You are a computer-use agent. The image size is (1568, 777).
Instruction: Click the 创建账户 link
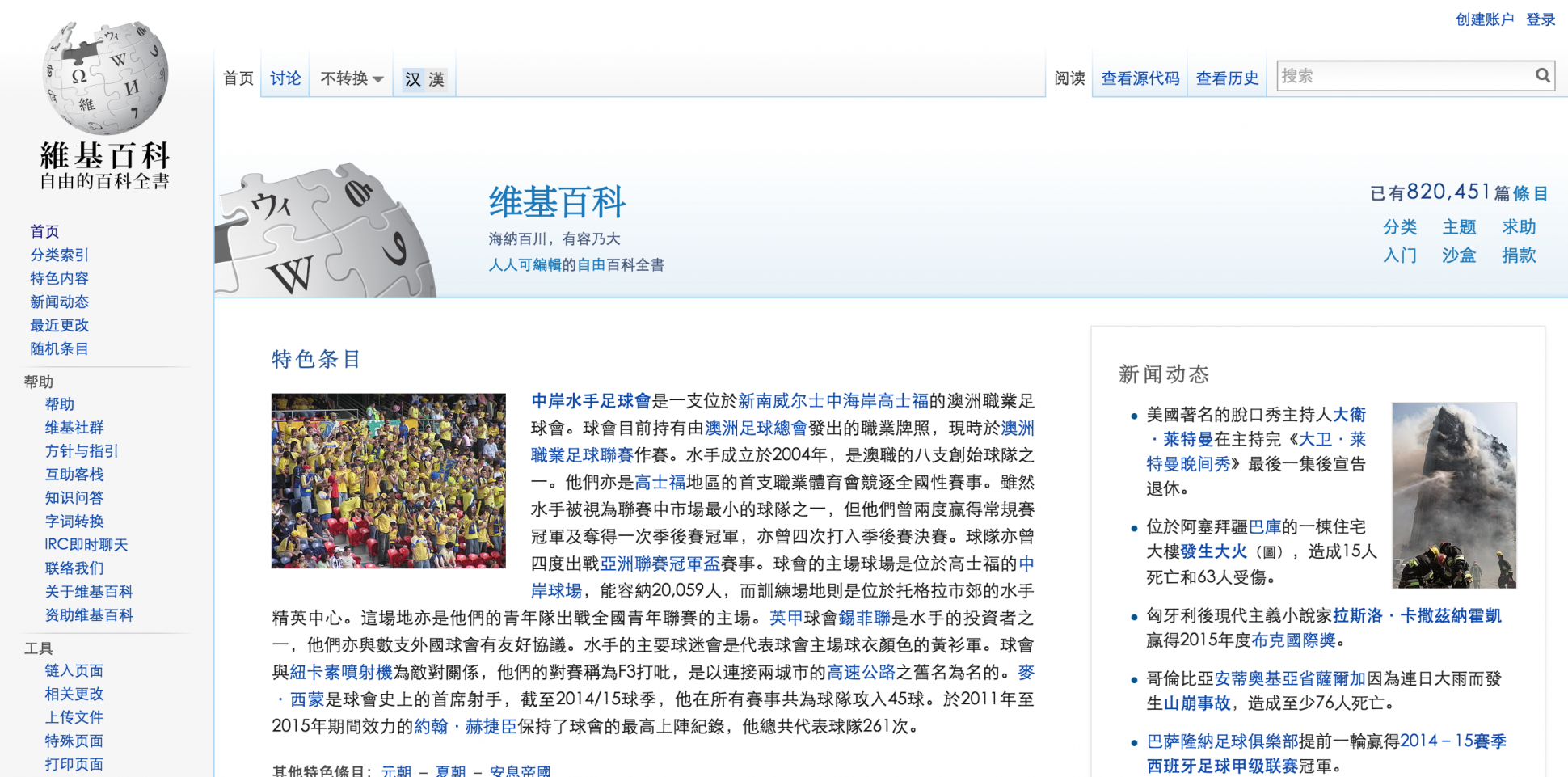click(1484, 19)
